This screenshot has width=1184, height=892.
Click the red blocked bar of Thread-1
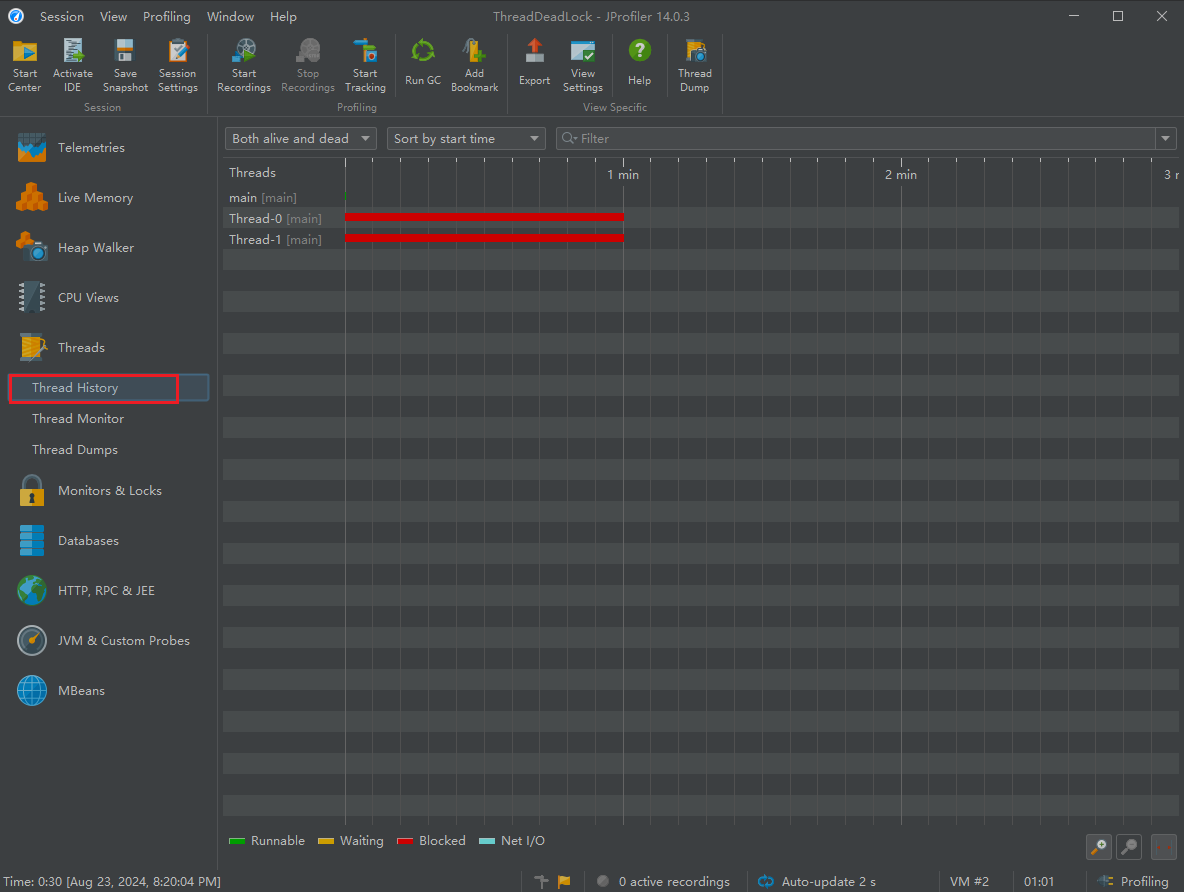coord(484,239)
